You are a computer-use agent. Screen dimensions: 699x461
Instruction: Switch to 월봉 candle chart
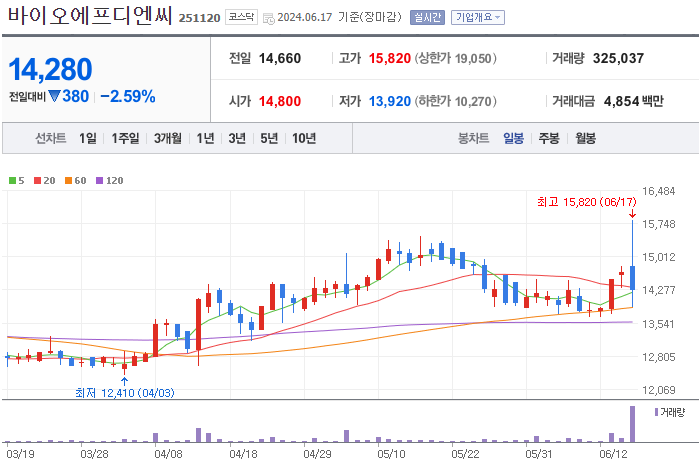point(585,138)
